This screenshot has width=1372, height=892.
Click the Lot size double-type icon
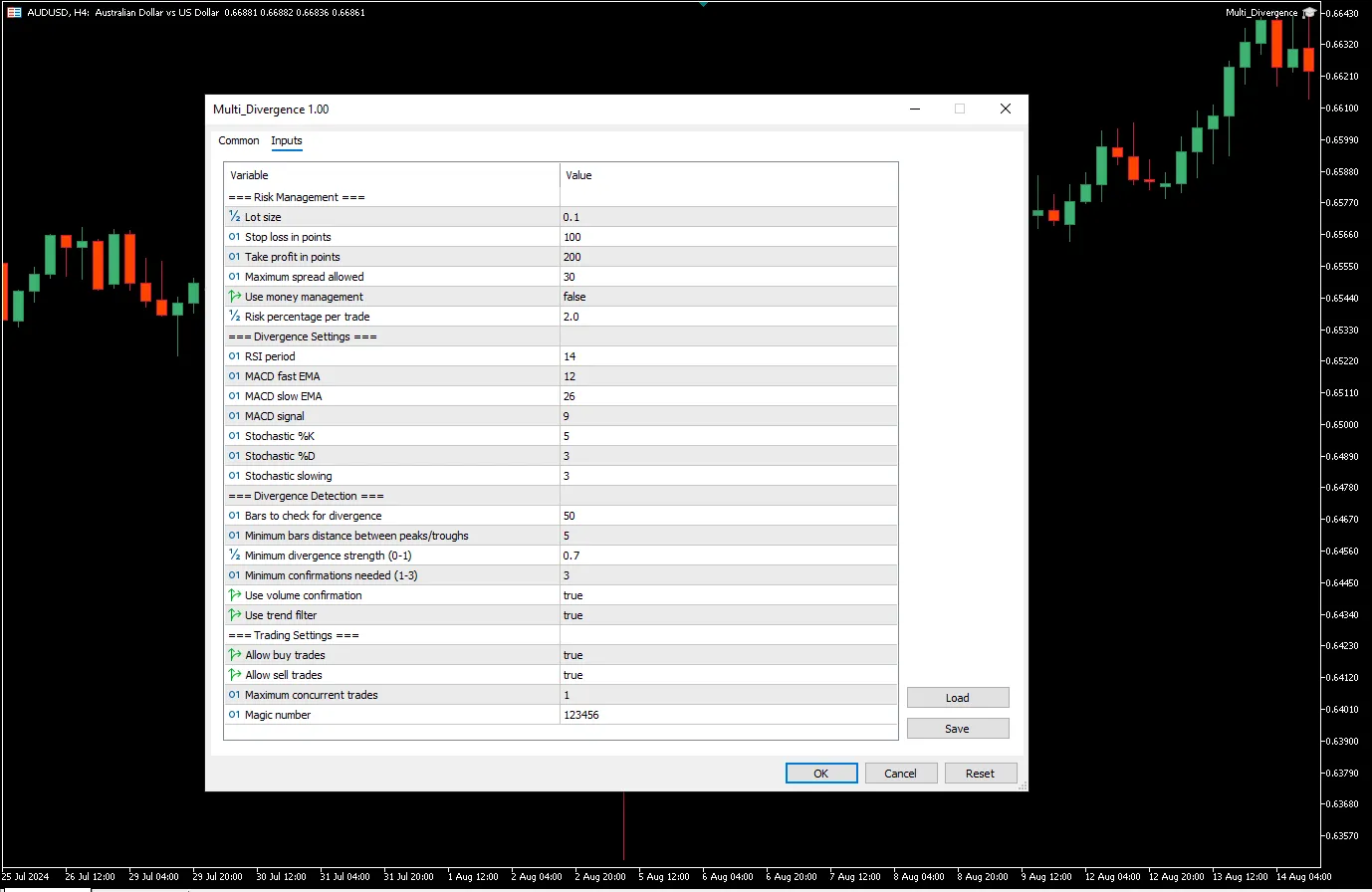pyautogui.click(x=235, y=217)
